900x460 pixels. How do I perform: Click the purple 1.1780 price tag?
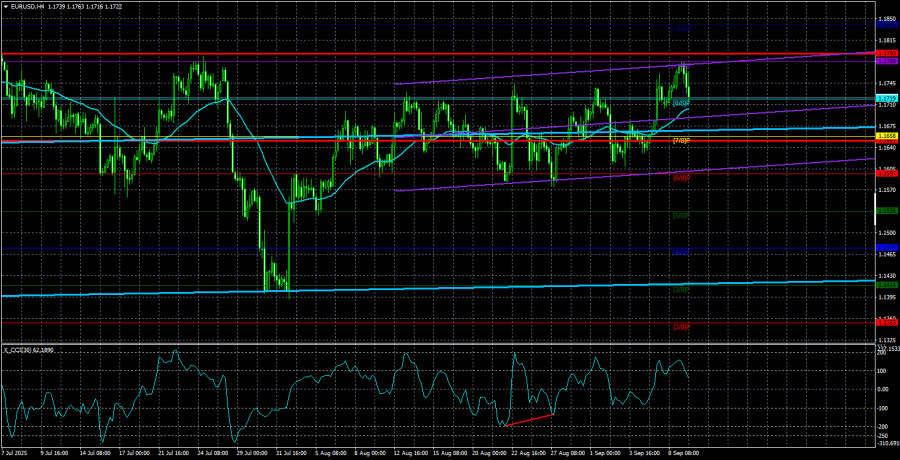pyautogui.click(x=885, y=61)
